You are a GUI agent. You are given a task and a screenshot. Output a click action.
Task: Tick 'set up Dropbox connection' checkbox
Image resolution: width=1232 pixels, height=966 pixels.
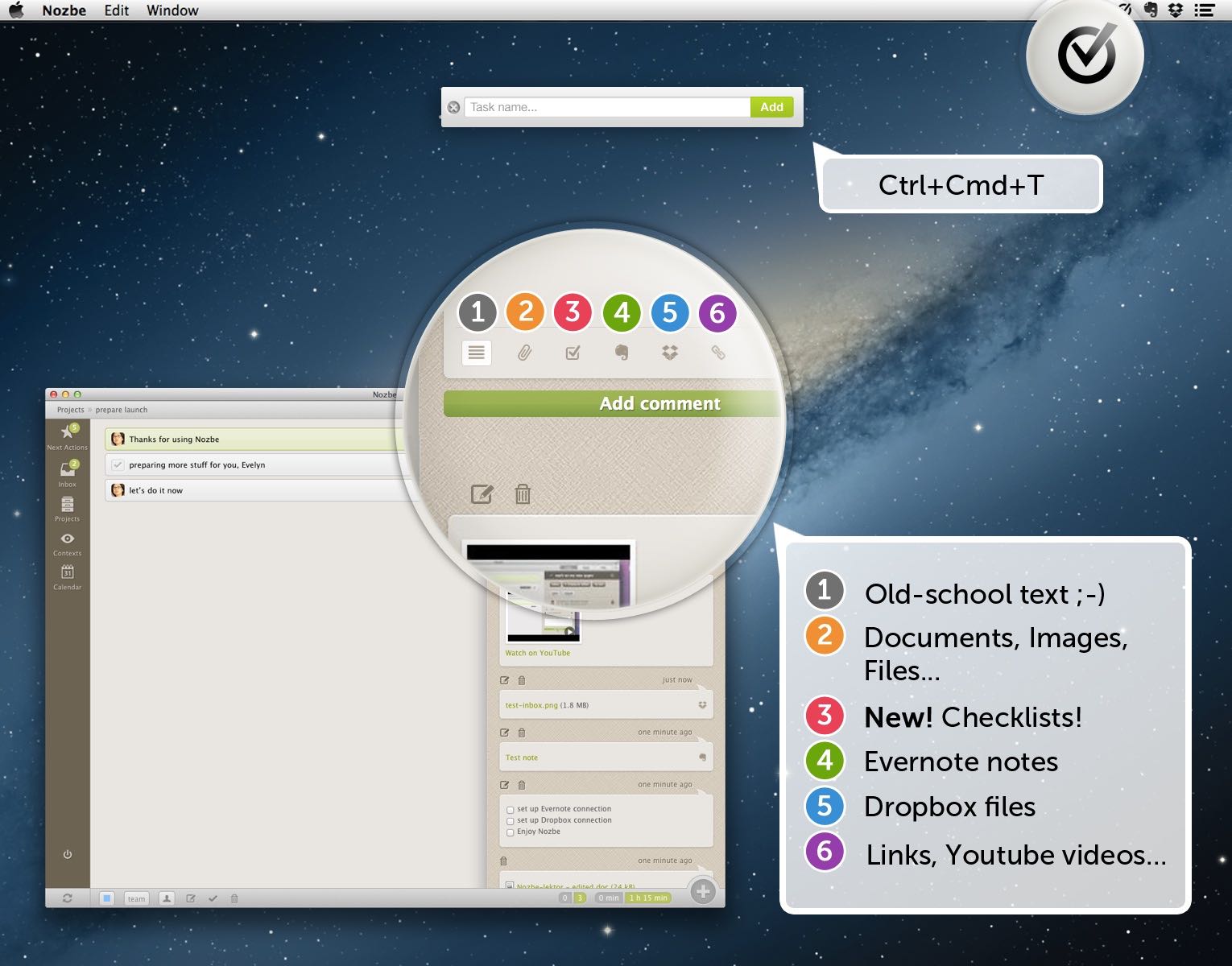pos(511,821)
